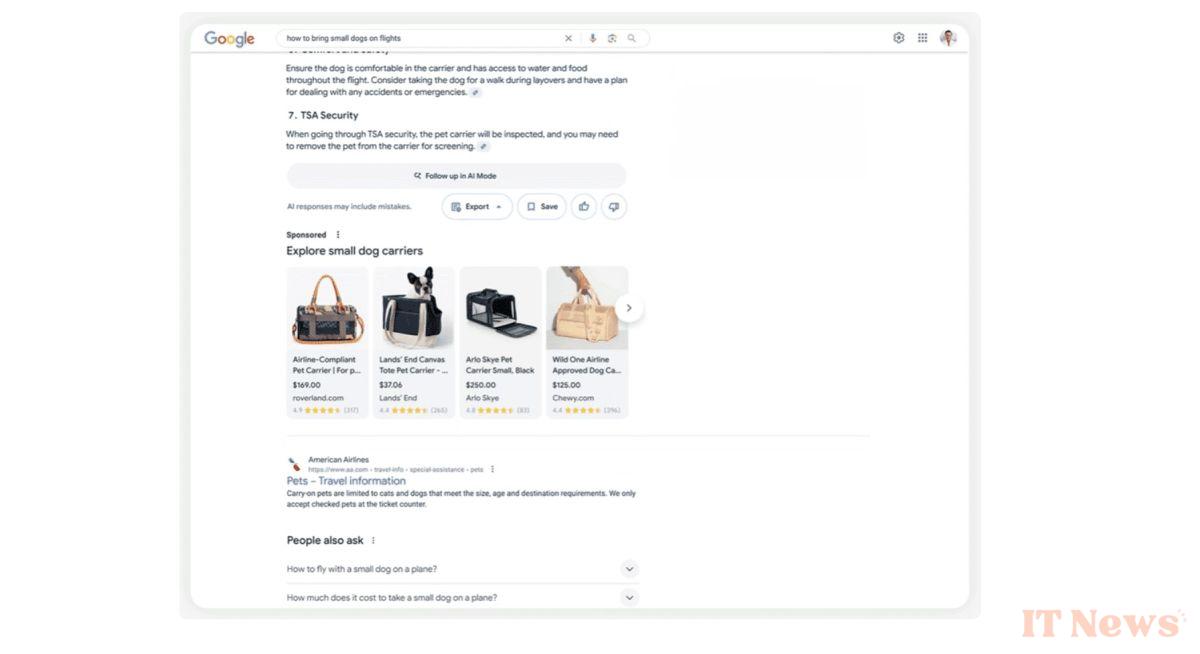Image resolution: width=1200 pixels, height=654 pixels.
Task: Click the $125.00 price
Action: (567, 385)
